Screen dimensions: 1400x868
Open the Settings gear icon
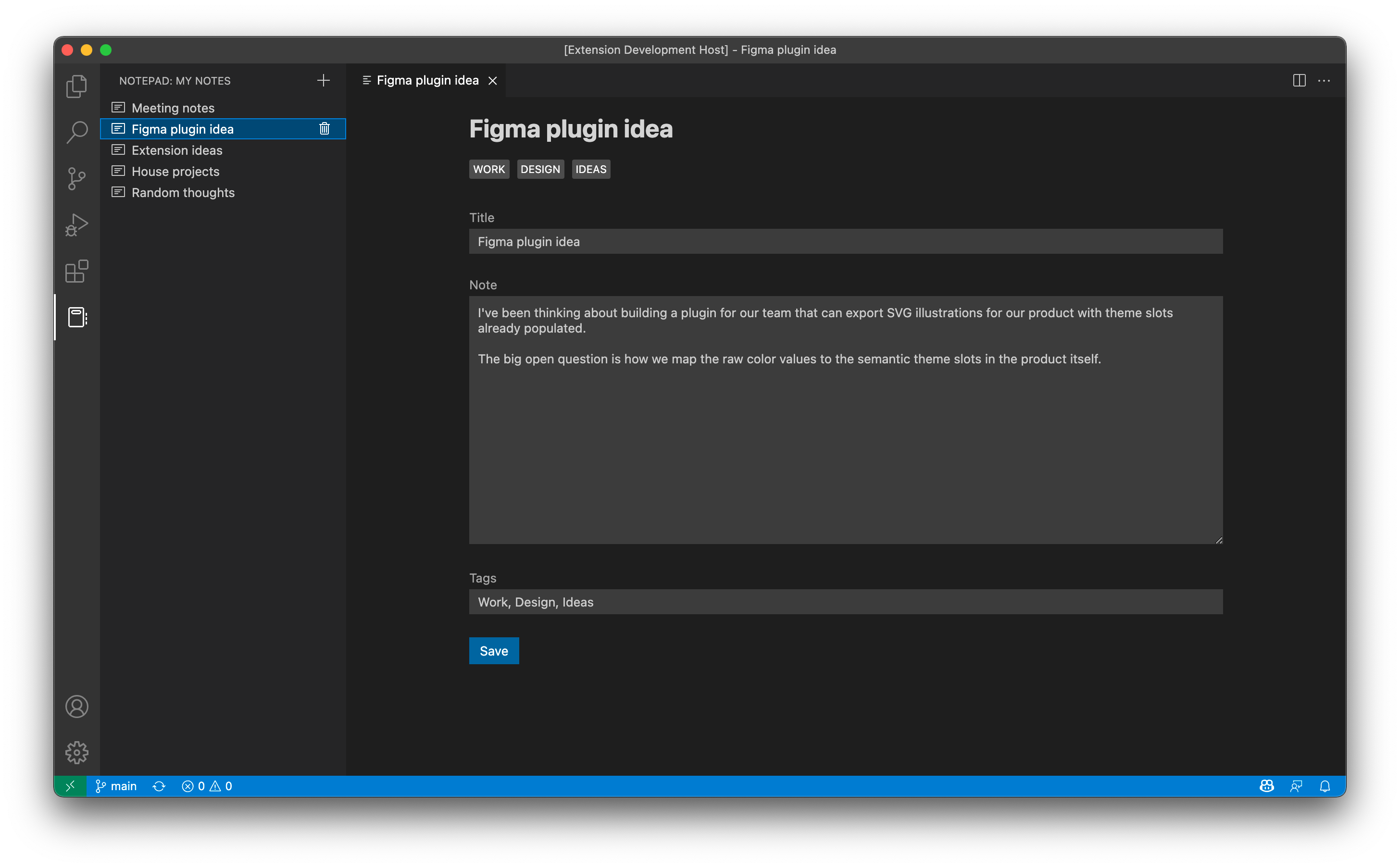[77, 751]
